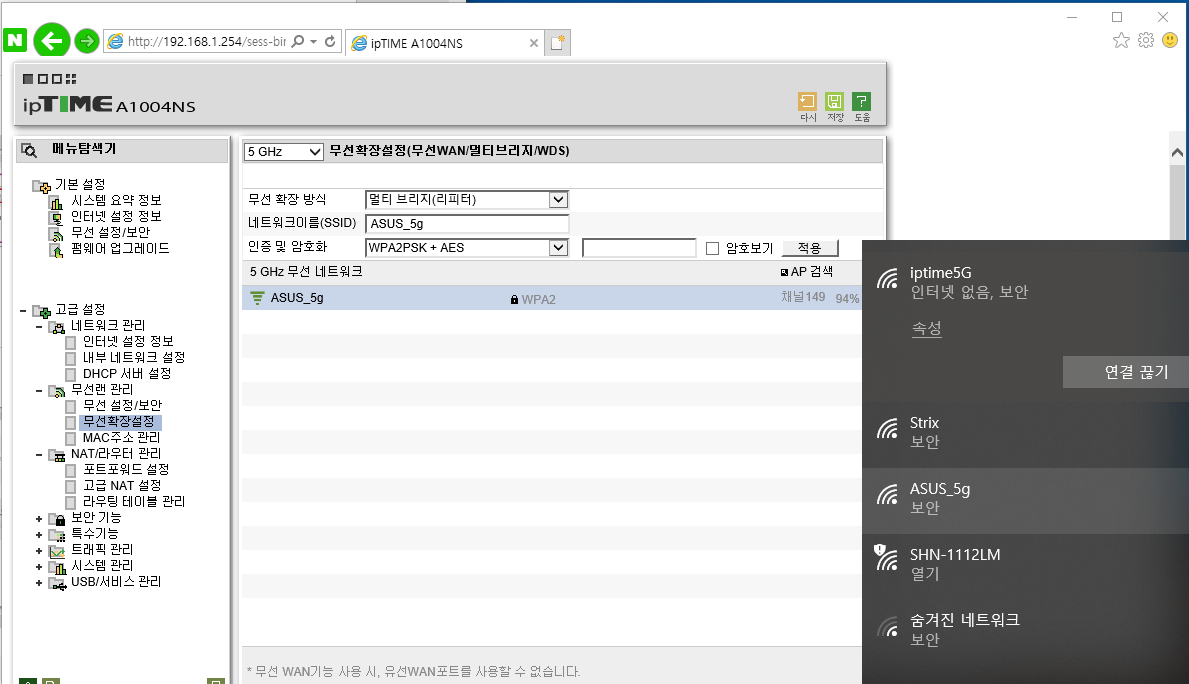Viewport: 1189px width, 684px height.
Task: Collapse the 무선랜 관리 node
Action: 39,391
